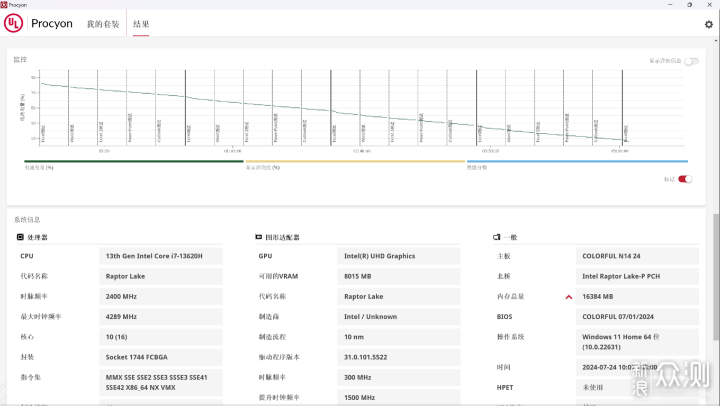Click the '16384 MB' memory value
This screenshot has height=406, width=720.
[637, 297]
